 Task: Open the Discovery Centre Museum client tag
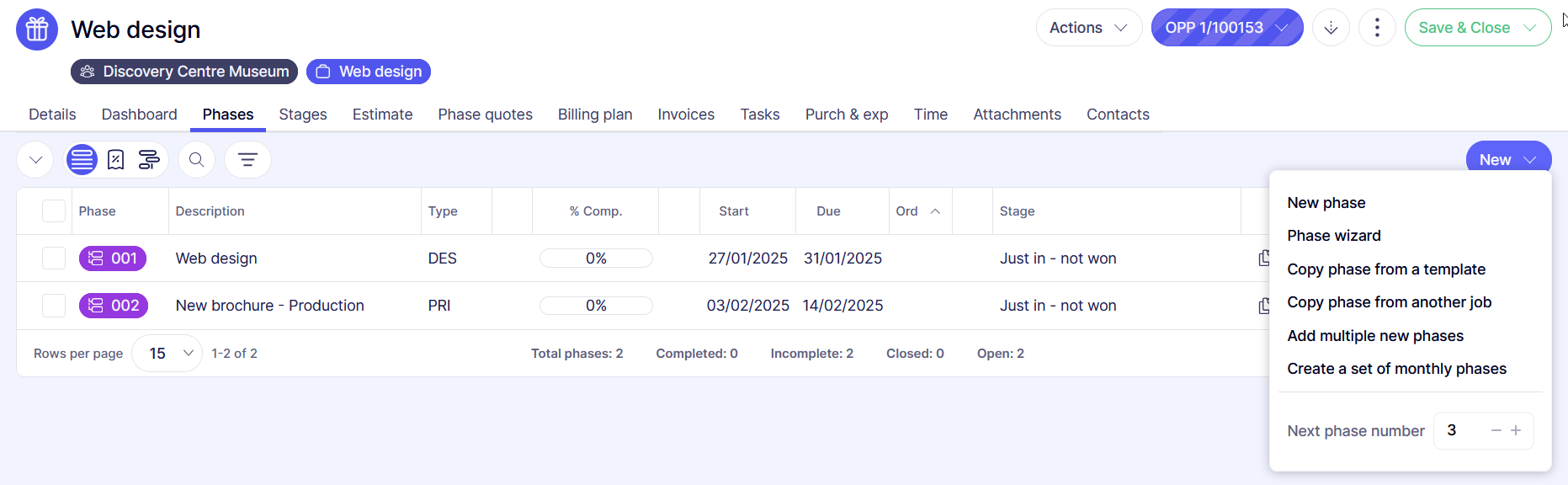point(184,72)
